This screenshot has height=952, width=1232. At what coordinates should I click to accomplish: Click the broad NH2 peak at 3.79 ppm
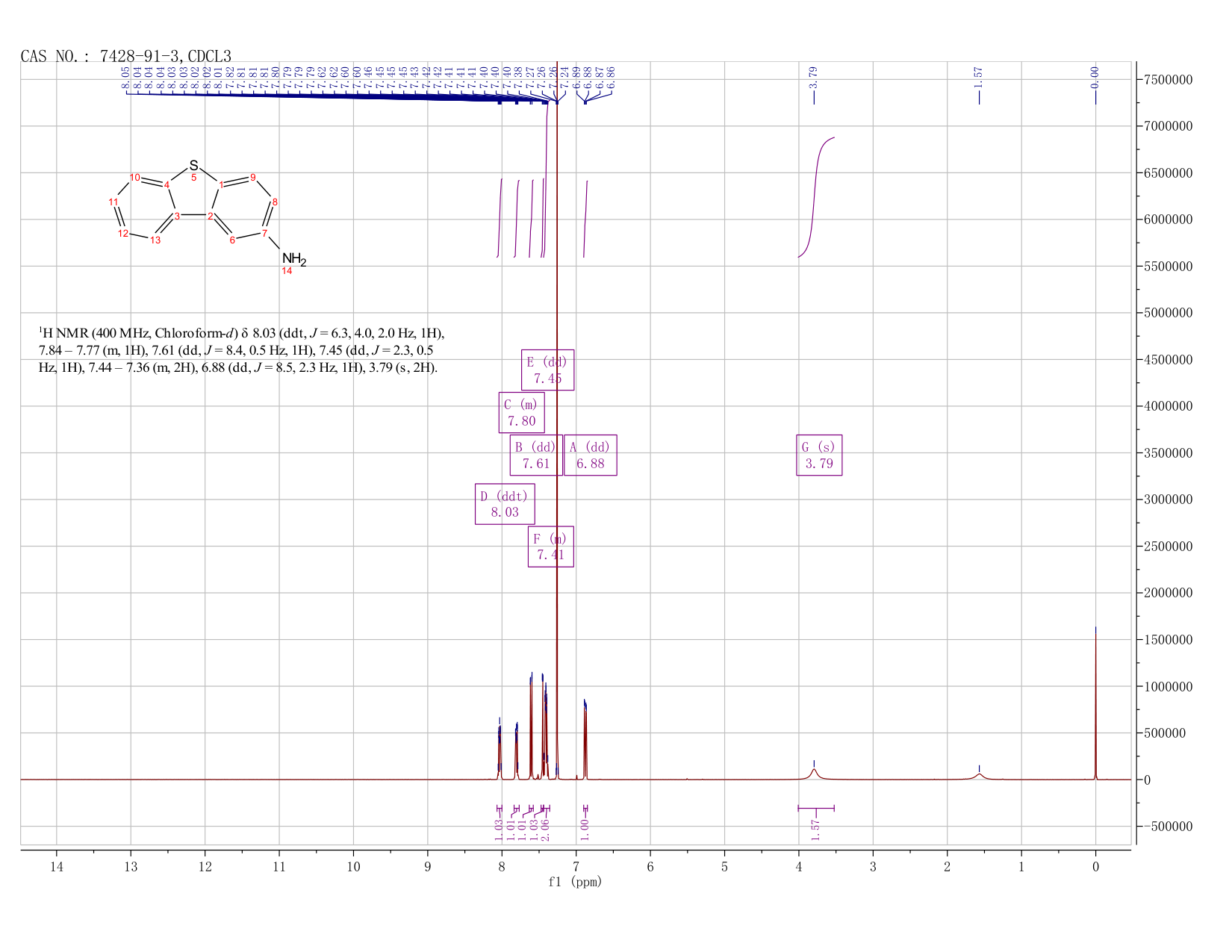pos(814,774)
